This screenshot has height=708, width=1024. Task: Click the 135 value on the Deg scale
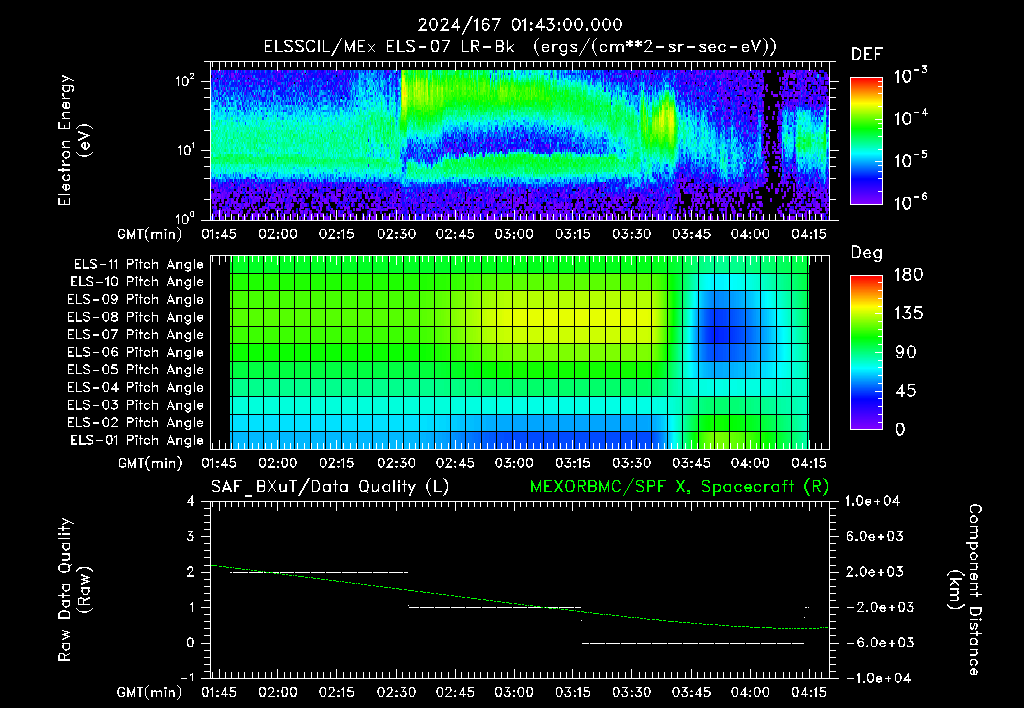[908, 314]
